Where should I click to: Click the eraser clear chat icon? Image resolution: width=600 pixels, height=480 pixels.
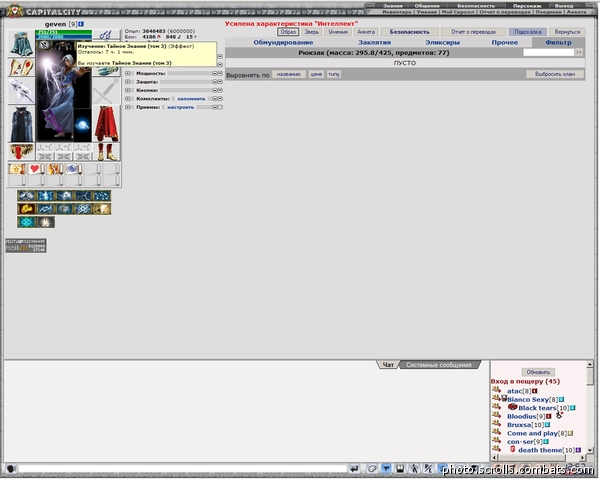click(x=372, y=469)
